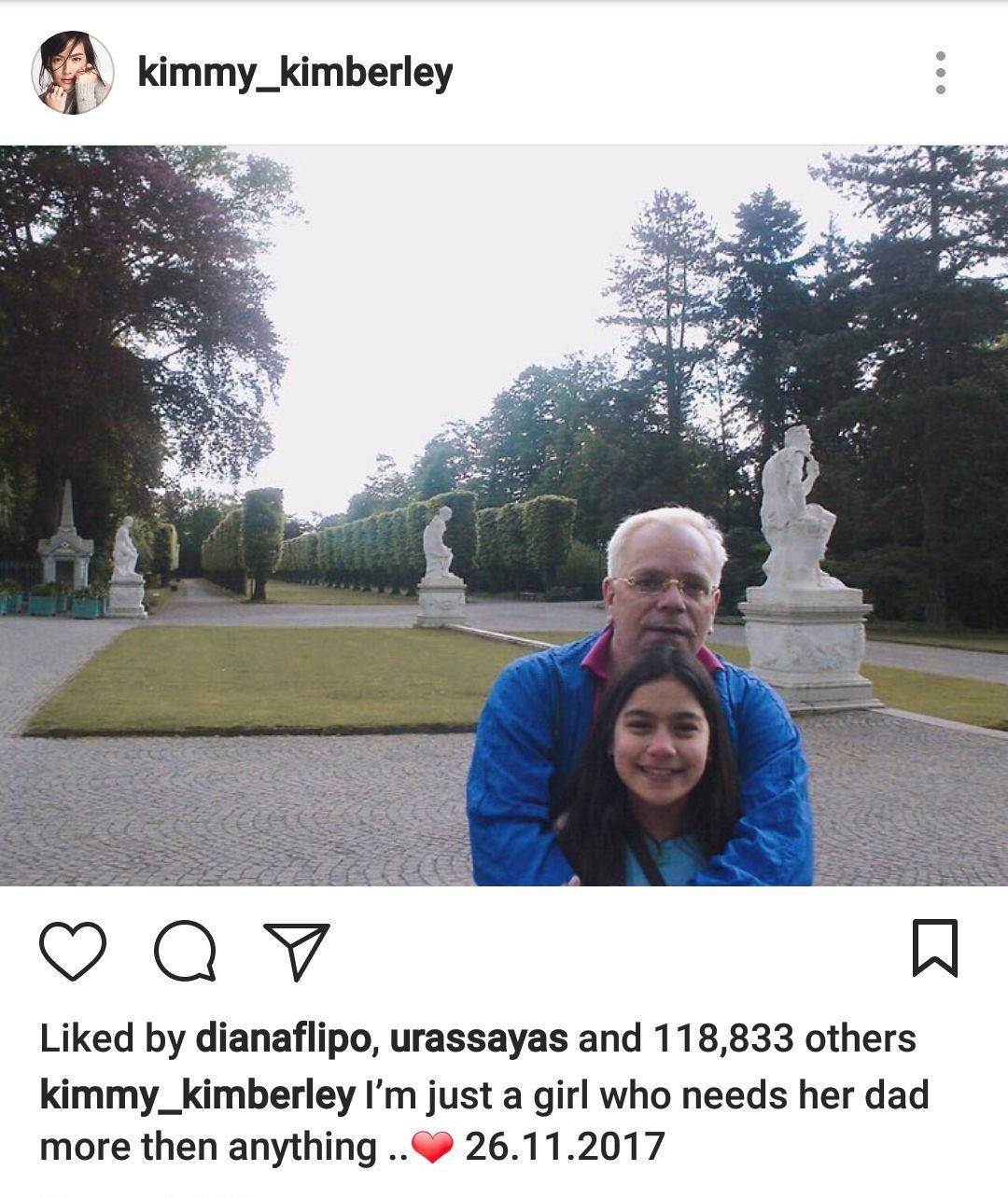Open the three-dot post options menu
1008x1198 pixels.
point(940,72)
